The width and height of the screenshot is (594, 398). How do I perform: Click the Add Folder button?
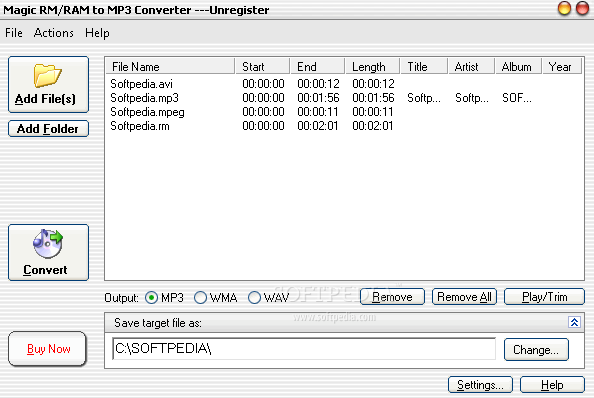[48, 129]
